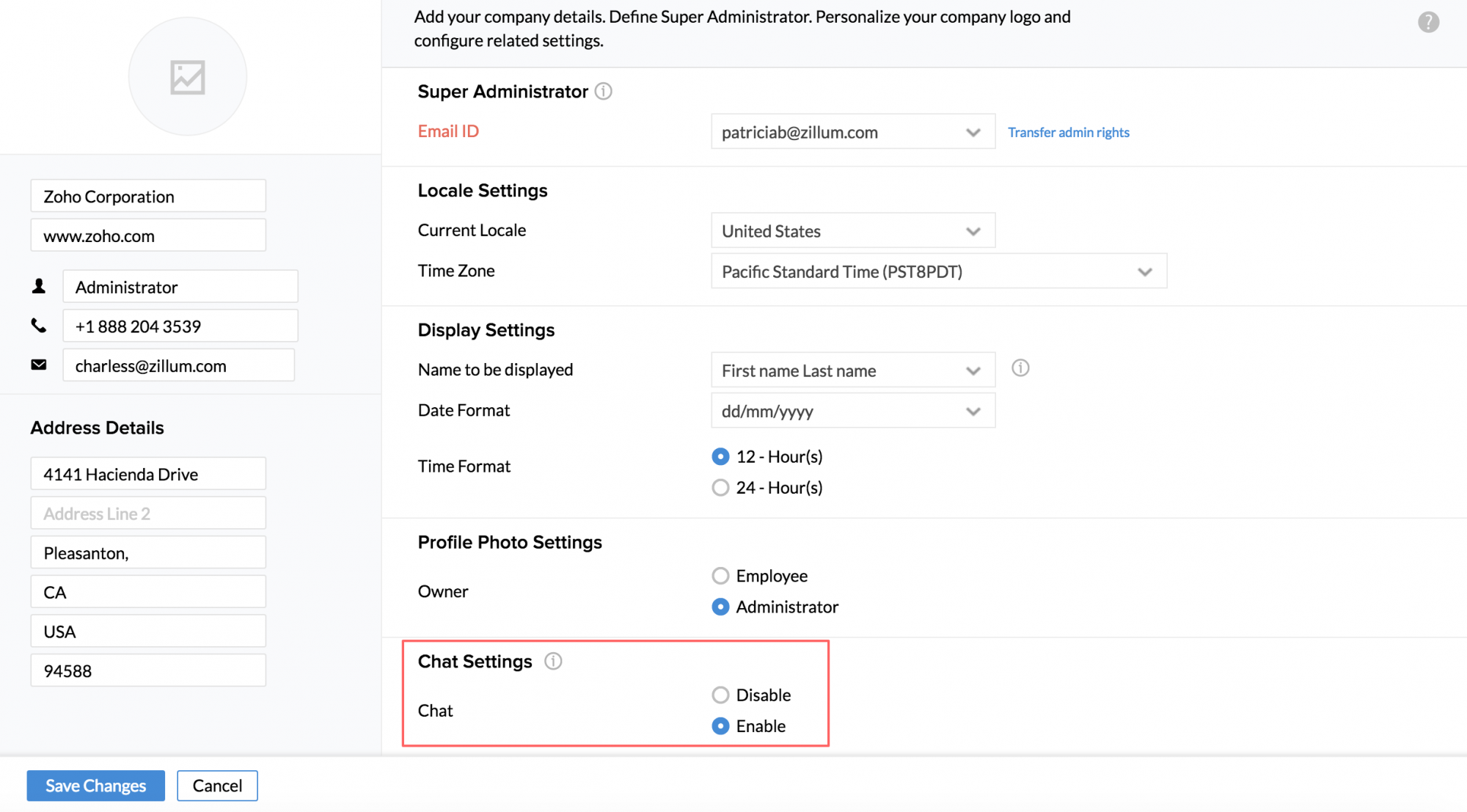Click the help question mark icon
This screenshot has height=812, width=1467.
(1427, 22)
